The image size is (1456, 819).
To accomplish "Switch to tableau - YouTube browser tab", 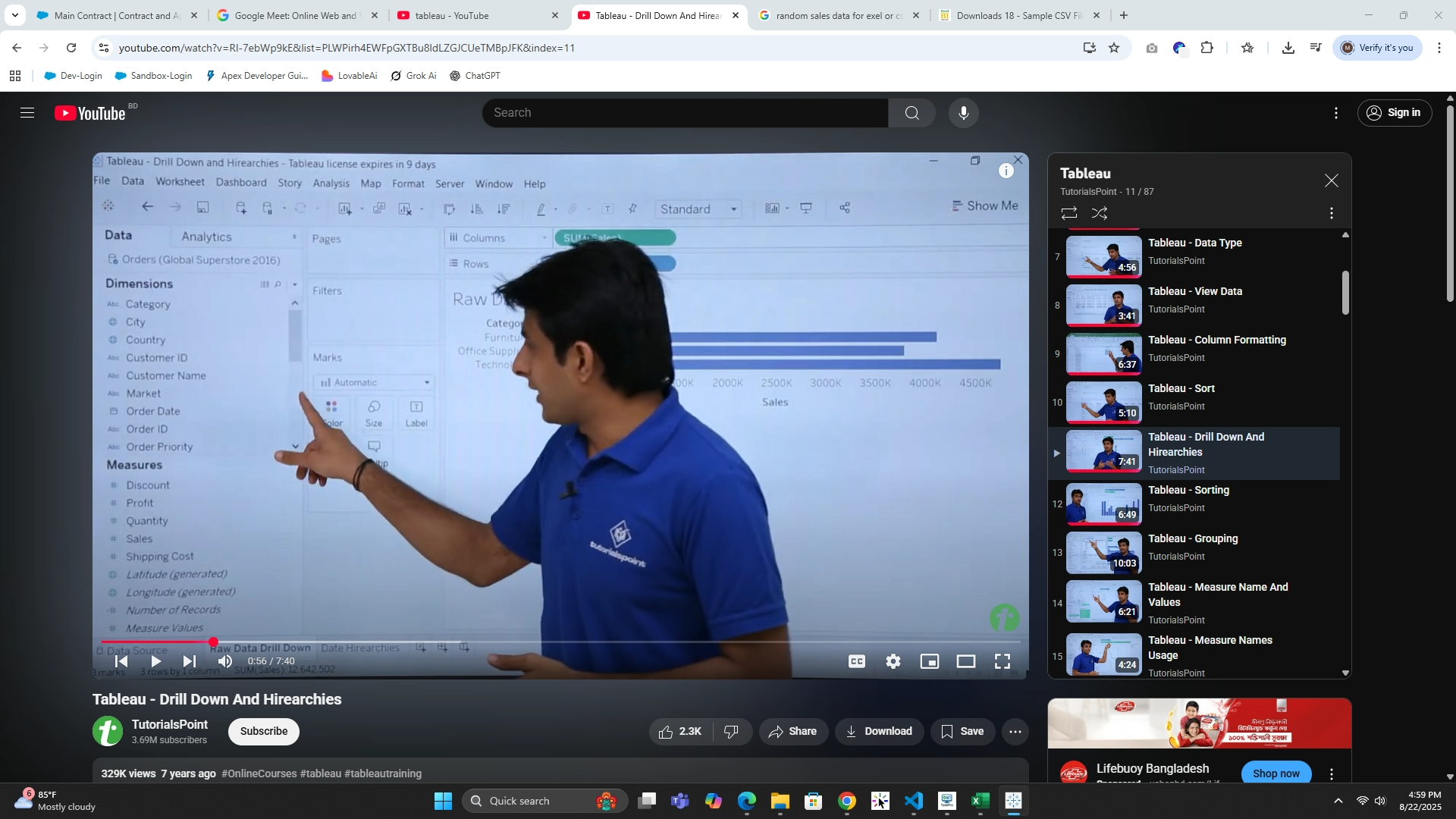I will [x=451, y=15].
